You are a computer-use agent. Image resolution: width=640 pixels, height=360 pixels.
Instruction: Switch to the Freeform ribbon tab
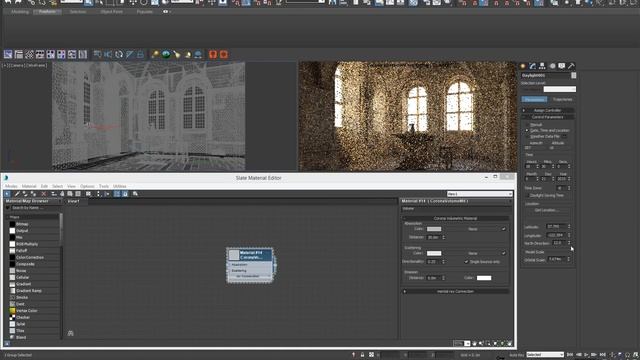47,12
